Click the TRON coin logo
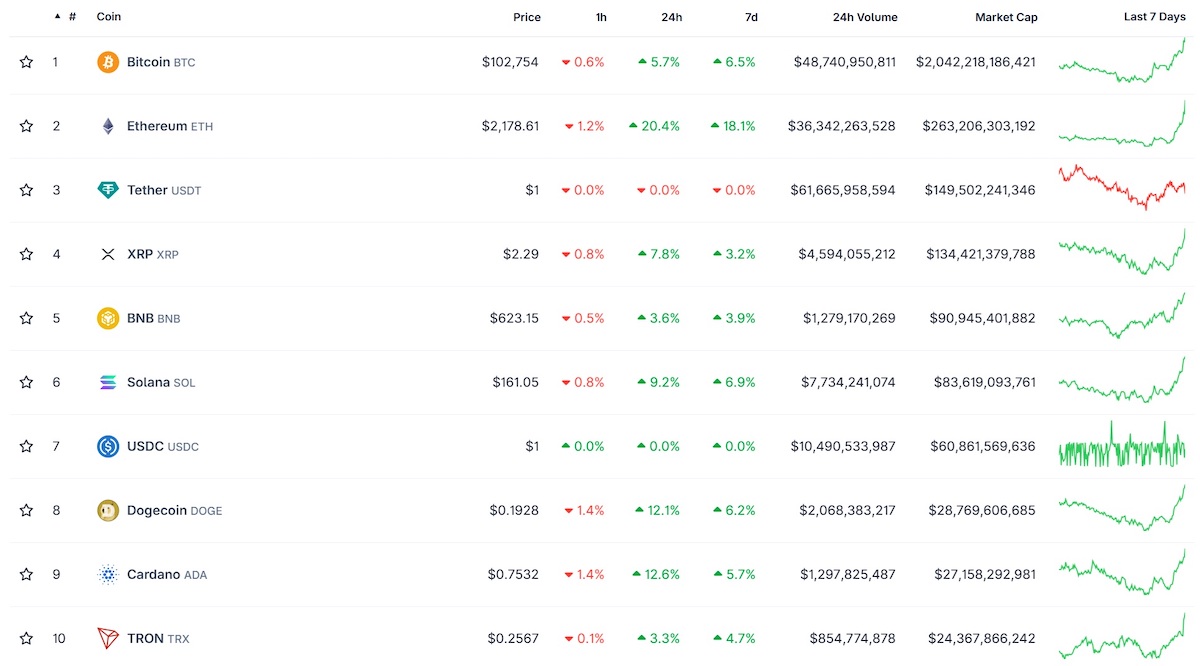Image resolution: width=1200 pixels, height=666 pixels. pyautogui.click(x=108, y=638)
